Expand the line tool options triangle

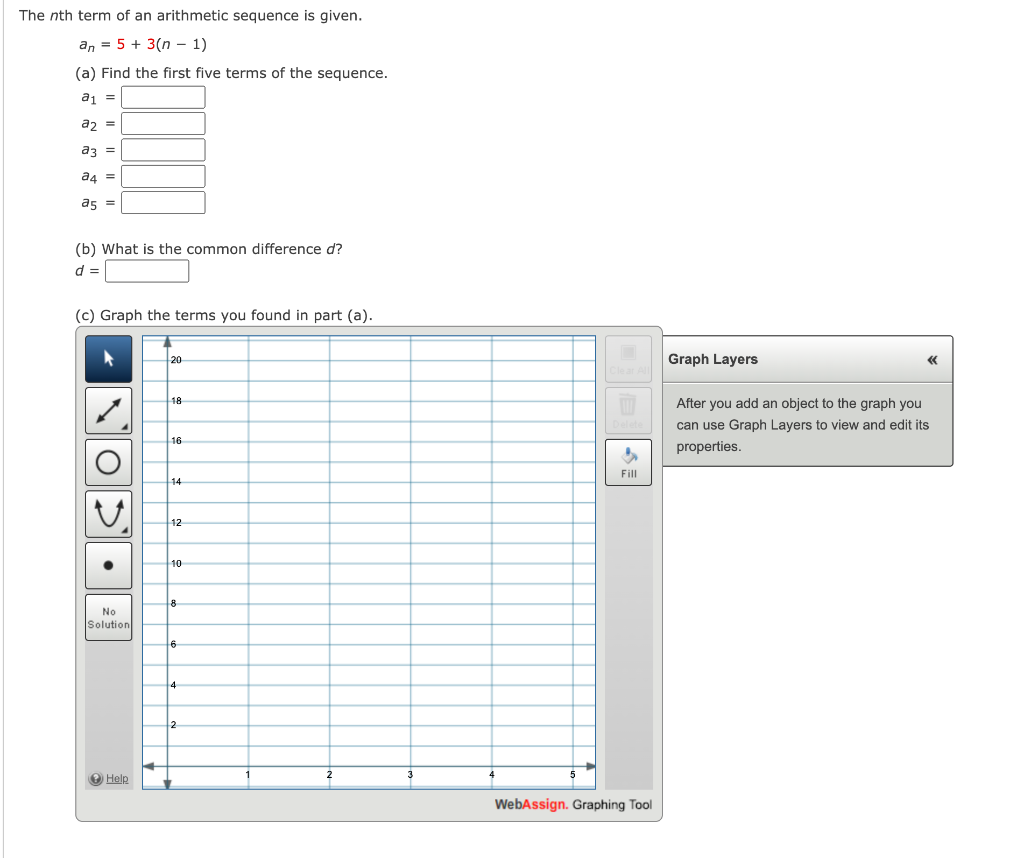tap(125, 426)
